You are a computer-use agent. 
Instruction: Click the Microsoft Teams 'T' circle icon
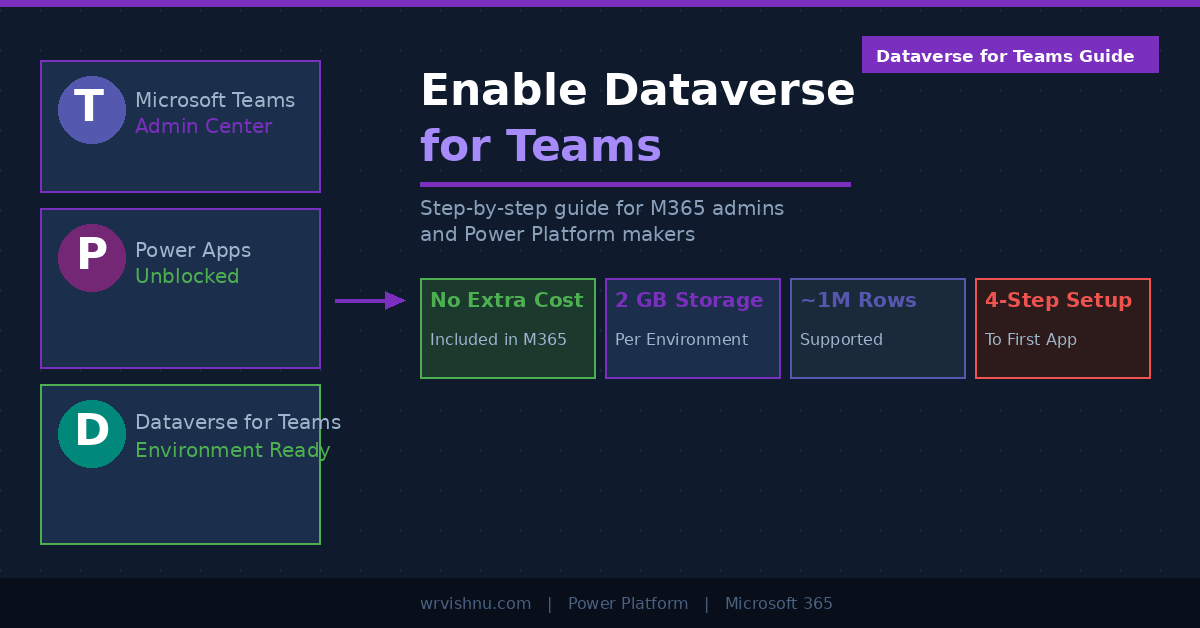point(92,110)
